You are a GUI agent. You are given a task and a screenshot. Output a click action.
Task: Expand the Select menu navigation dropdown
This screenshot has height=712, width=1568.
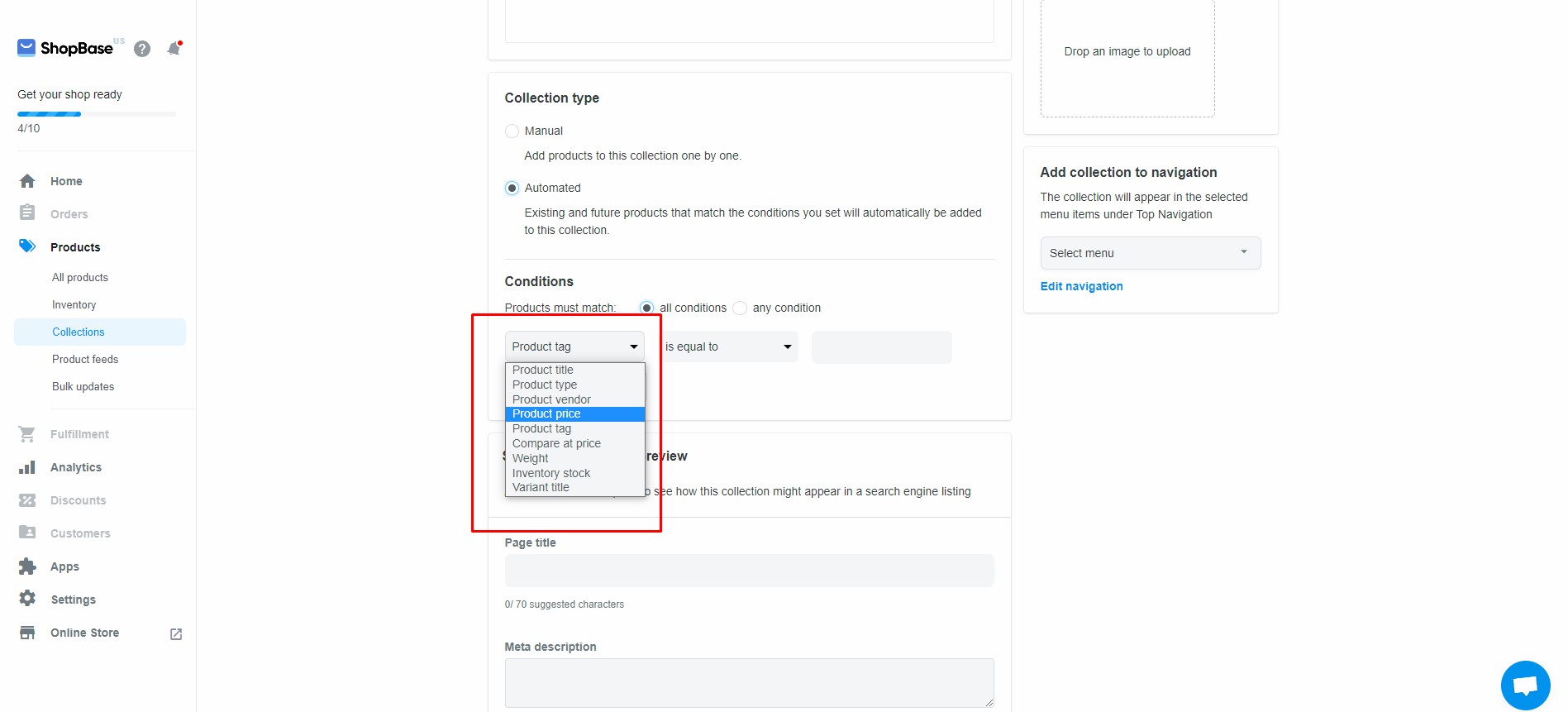[x=1150, y=253]
